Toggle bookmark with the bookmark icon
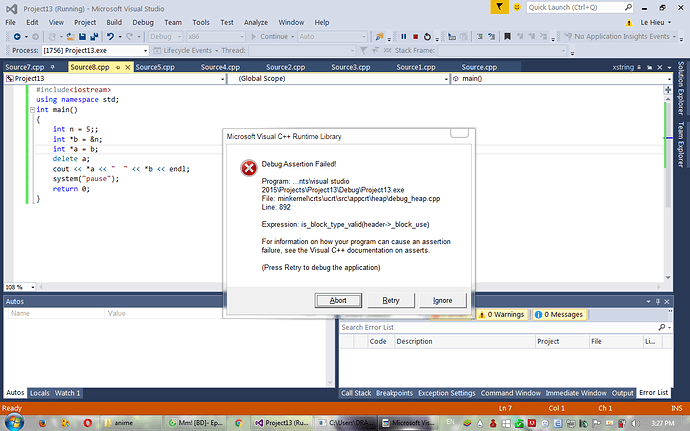This screenshot has height=431, width=690. click(x=507, y=37)
